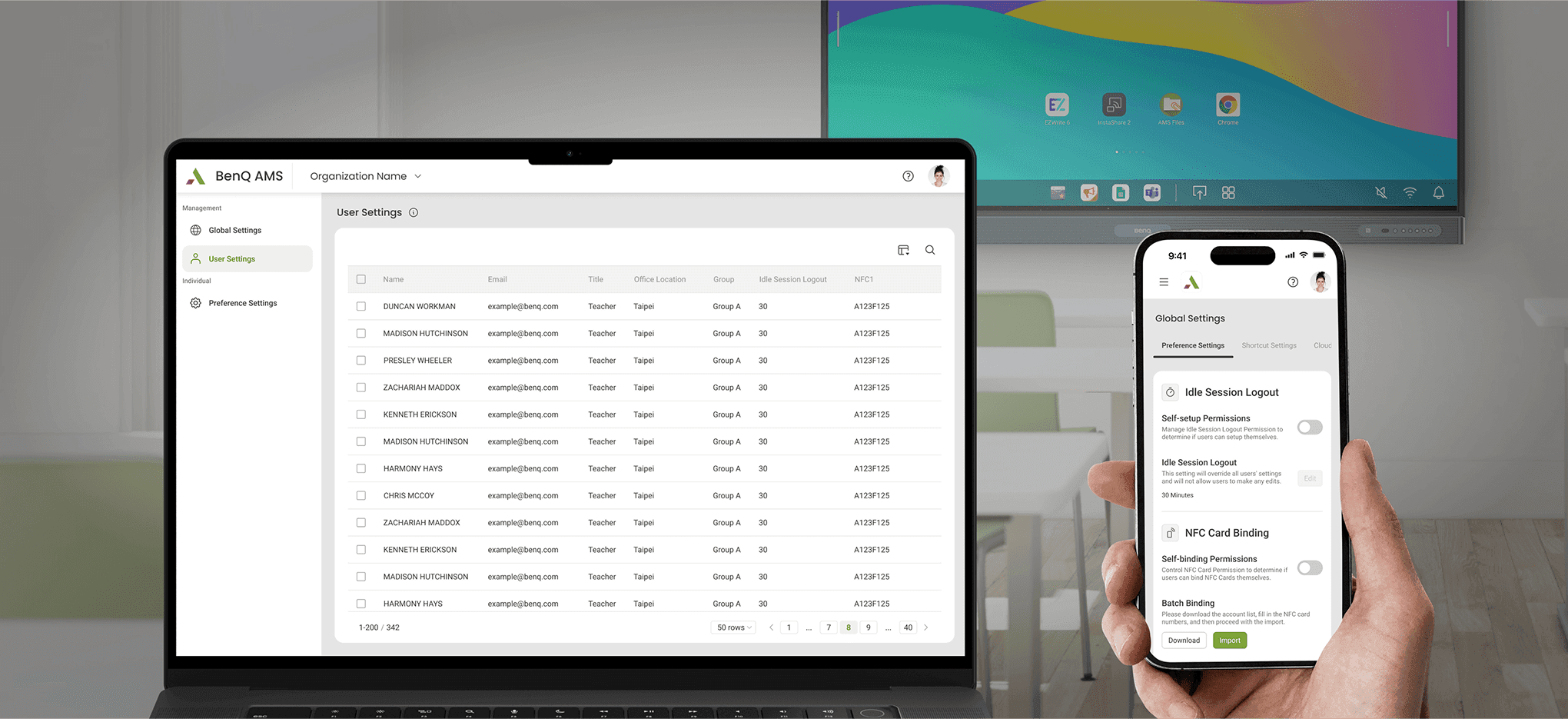
Task: Select Global Settings in the sidebar
Action: pos(234,229)
